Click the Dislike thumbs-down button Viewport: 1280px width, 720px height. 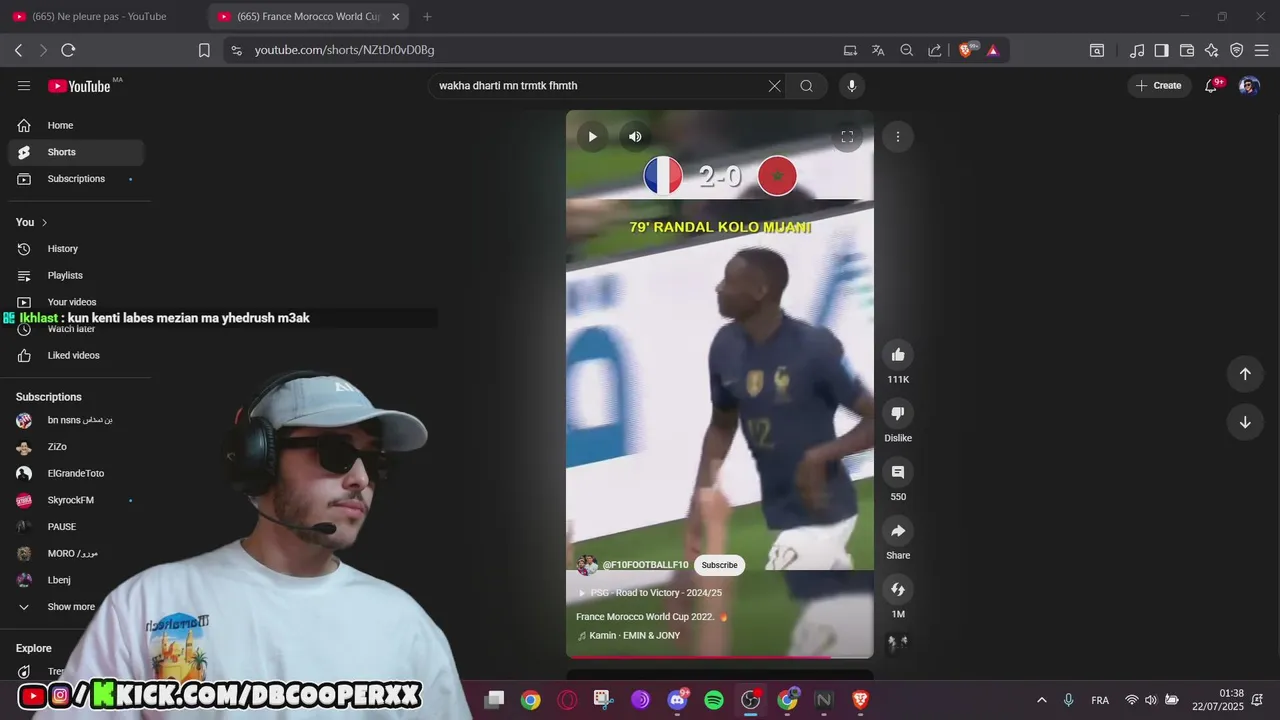coord(898,413)
